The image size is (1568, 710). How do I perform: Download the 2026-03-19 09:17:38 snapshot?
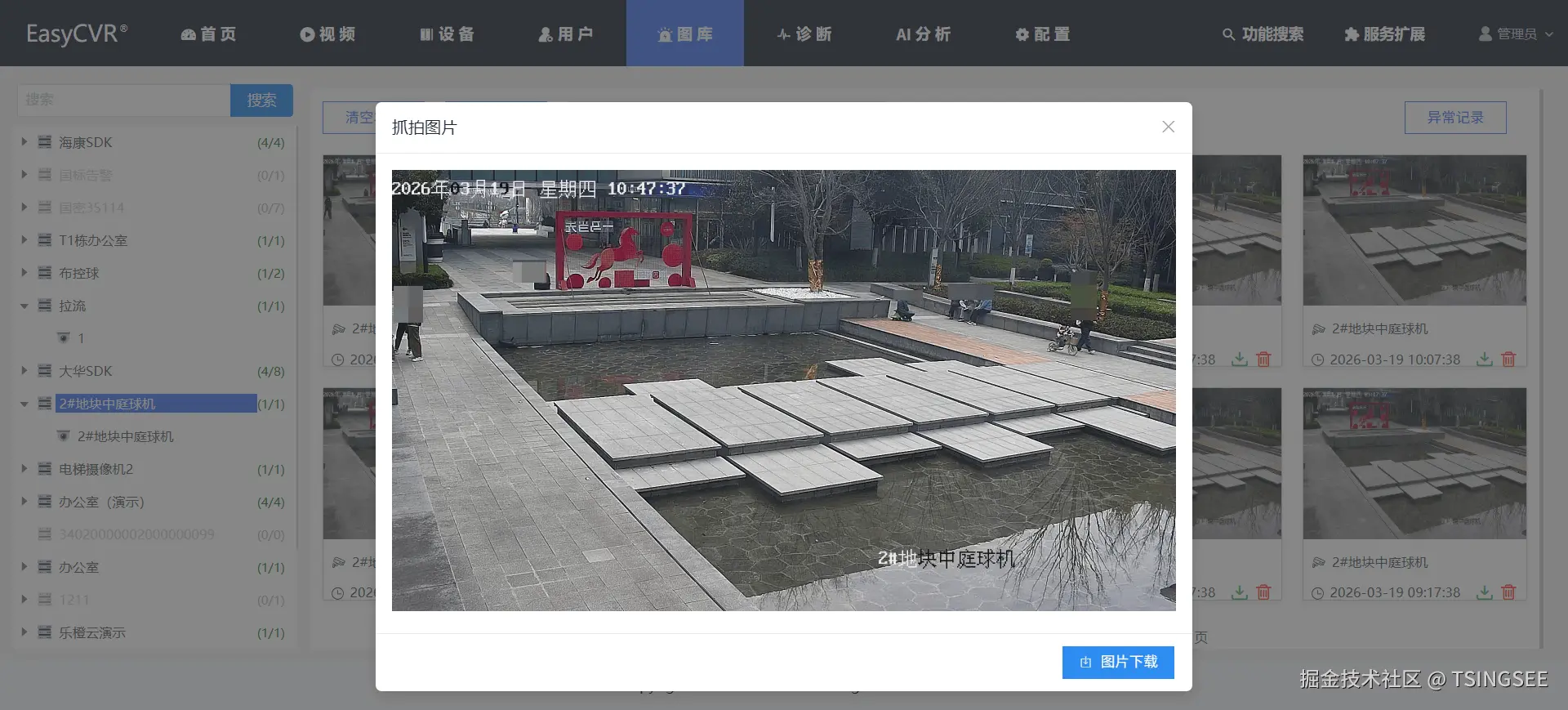(x=1485, y=592)
